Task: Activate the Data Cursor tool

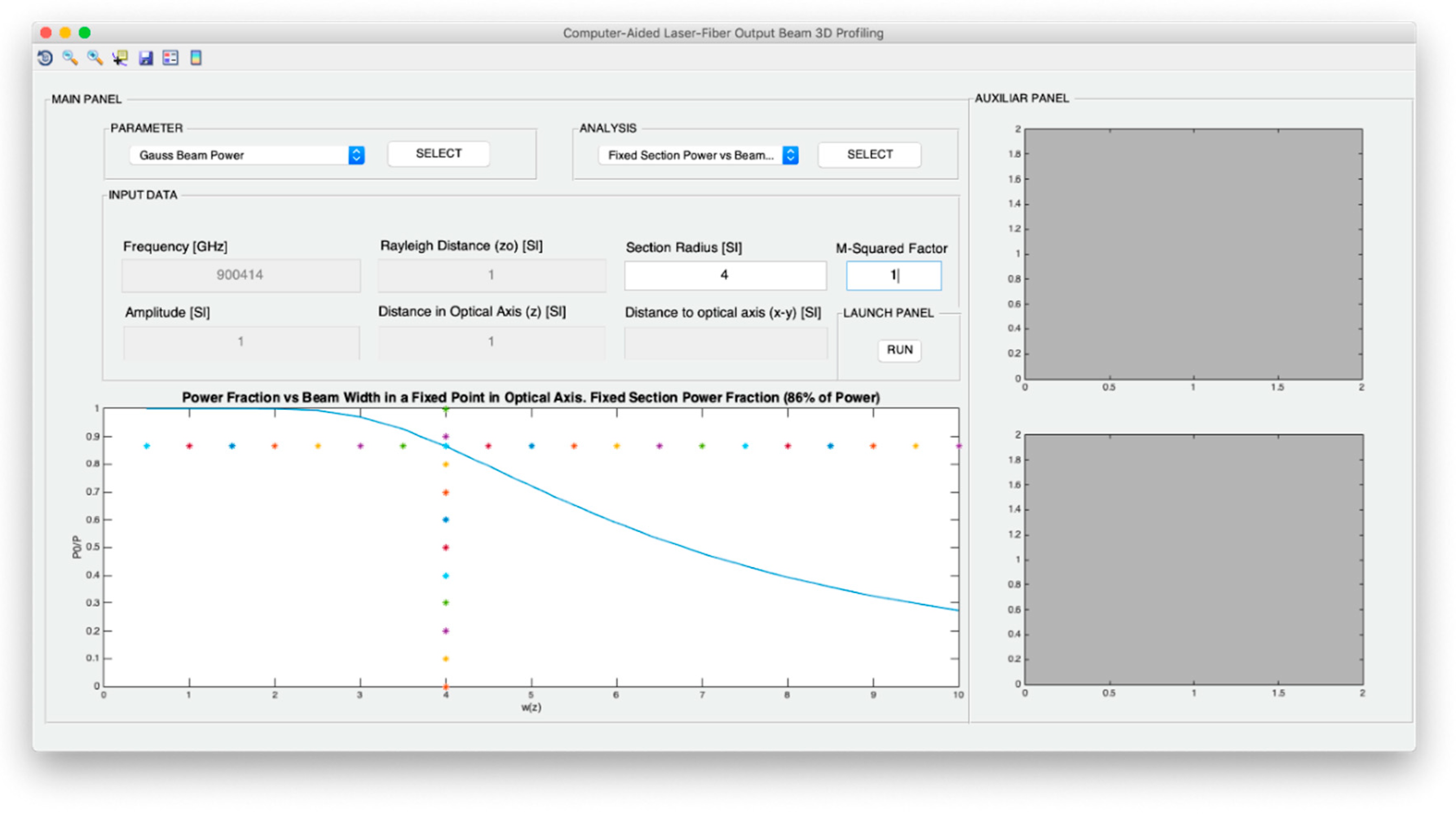Action: (120, 57)
